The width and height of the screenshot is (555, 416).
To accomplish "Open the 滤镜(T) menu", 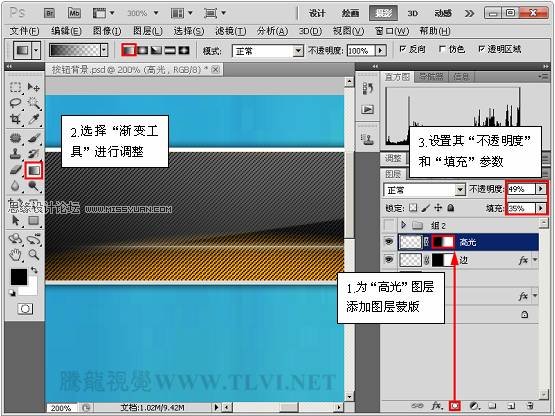I will 231,31.
